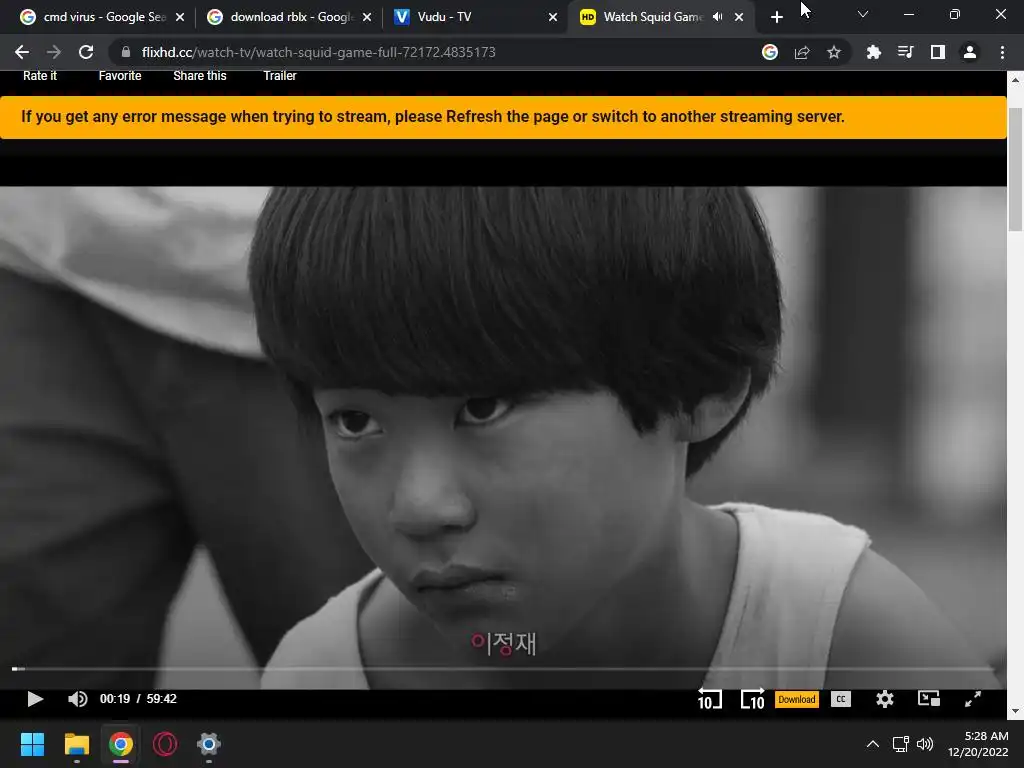
Task: Show hidden system tray icons
Action: click(872, 744)
